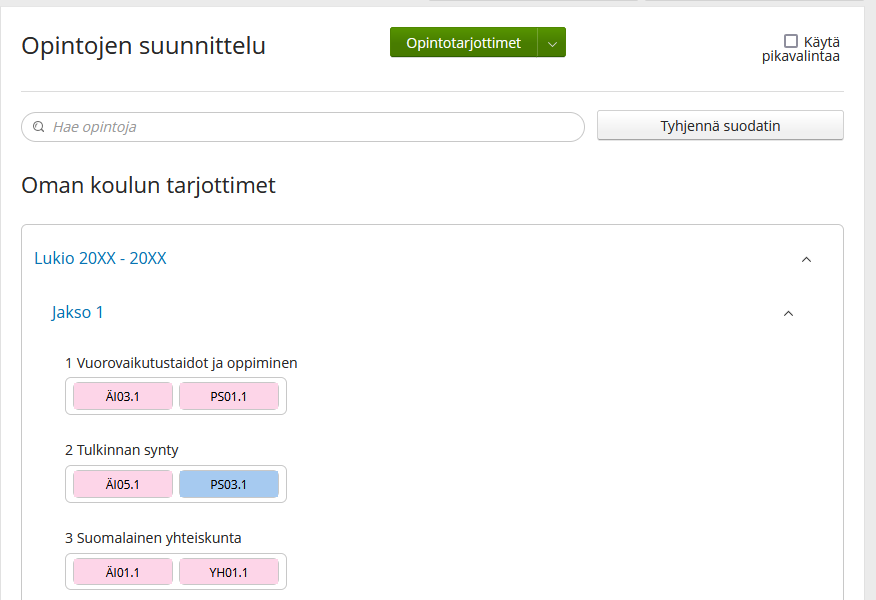Select the pink ÄI03.1 course tile
The image size is (876, 600).
pyautogui.click(x=123, y=397)
